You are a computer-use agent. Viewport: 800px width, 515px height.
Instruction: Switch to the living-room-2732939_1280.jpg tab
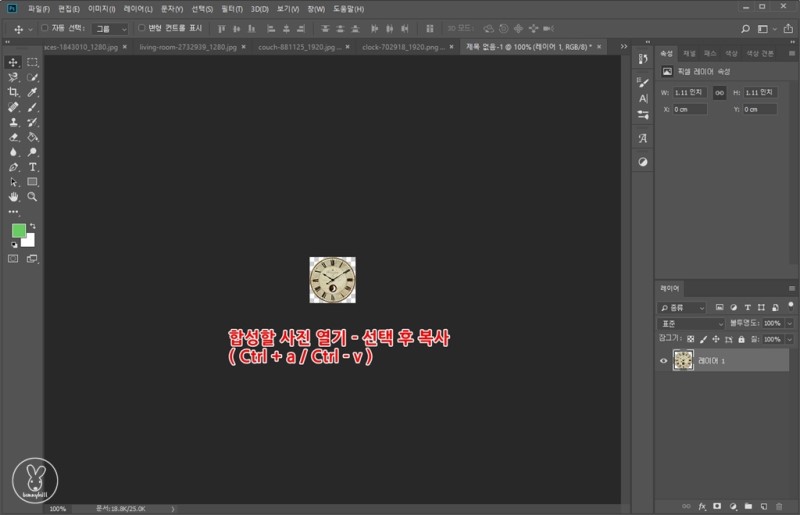188,47
